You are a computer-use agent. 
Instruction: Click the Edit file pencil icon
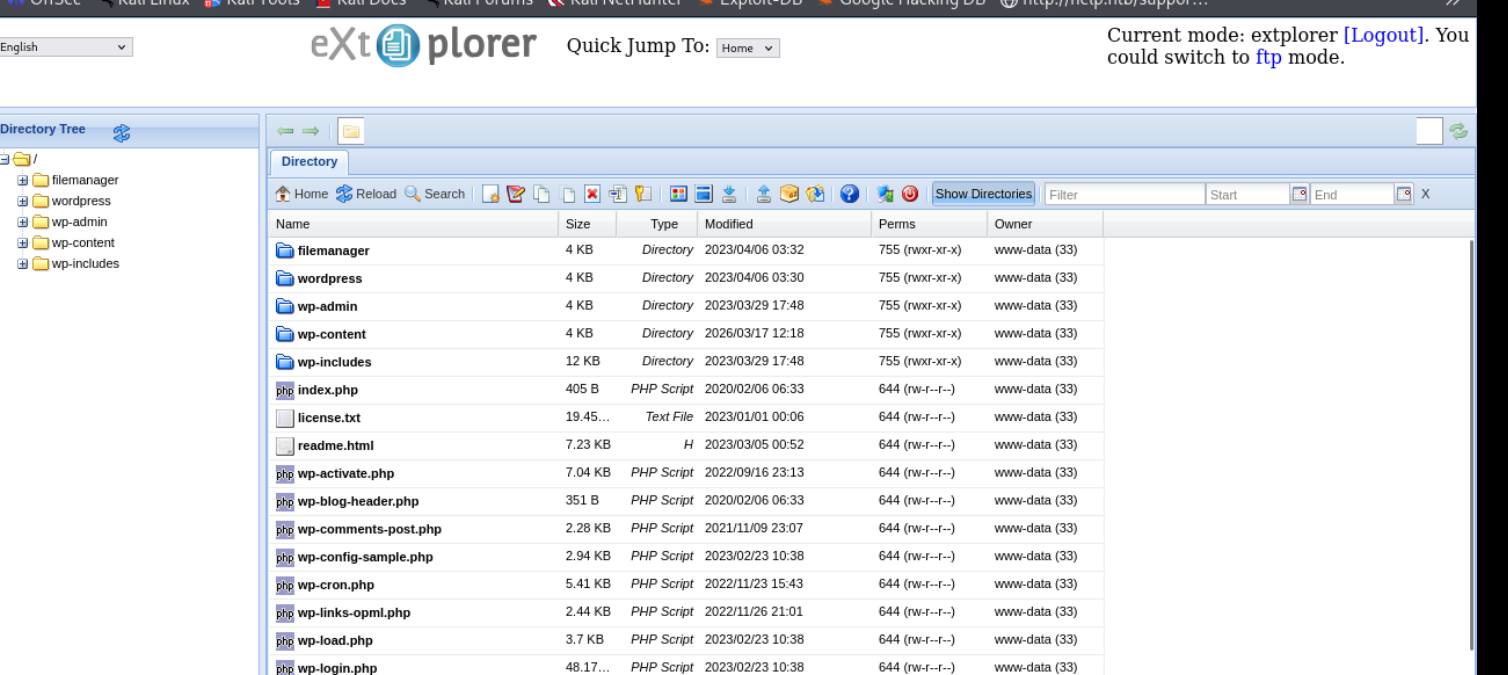click(x=516, y=194)
